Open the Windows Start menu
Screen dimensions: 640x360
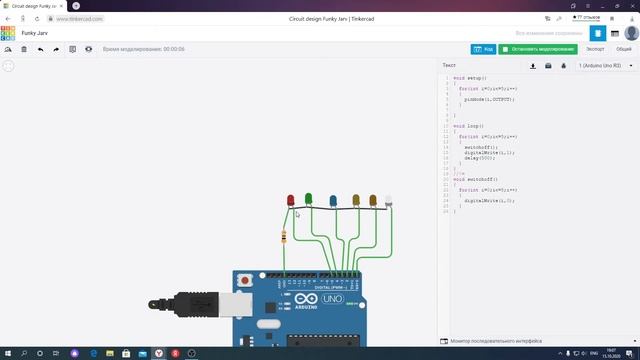click(x=8, y=353)
